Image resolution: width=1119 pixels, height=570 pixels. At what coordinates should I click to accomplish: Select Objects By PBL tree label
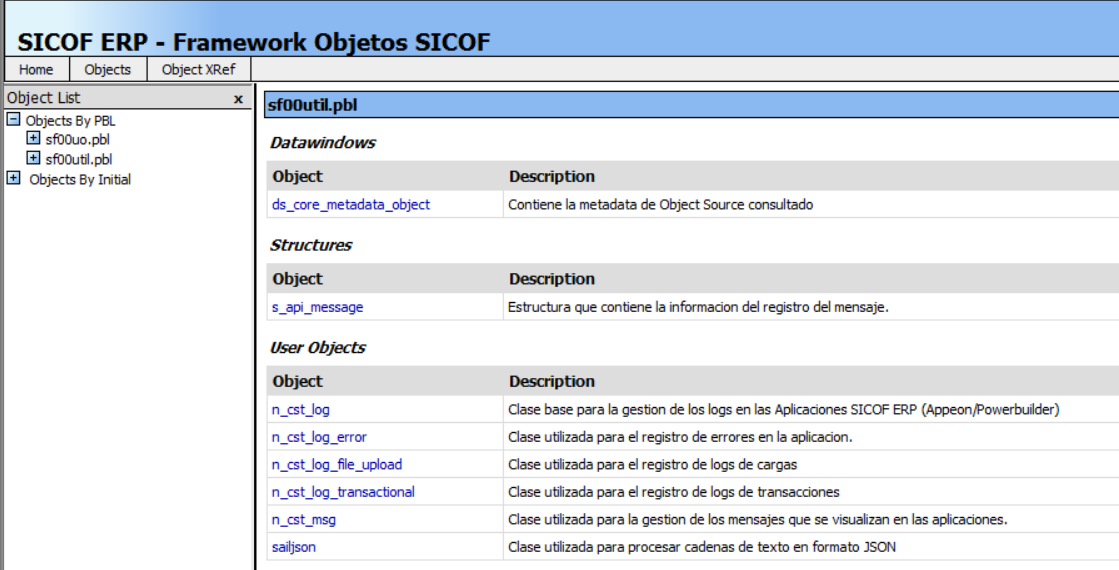[71, 121]
